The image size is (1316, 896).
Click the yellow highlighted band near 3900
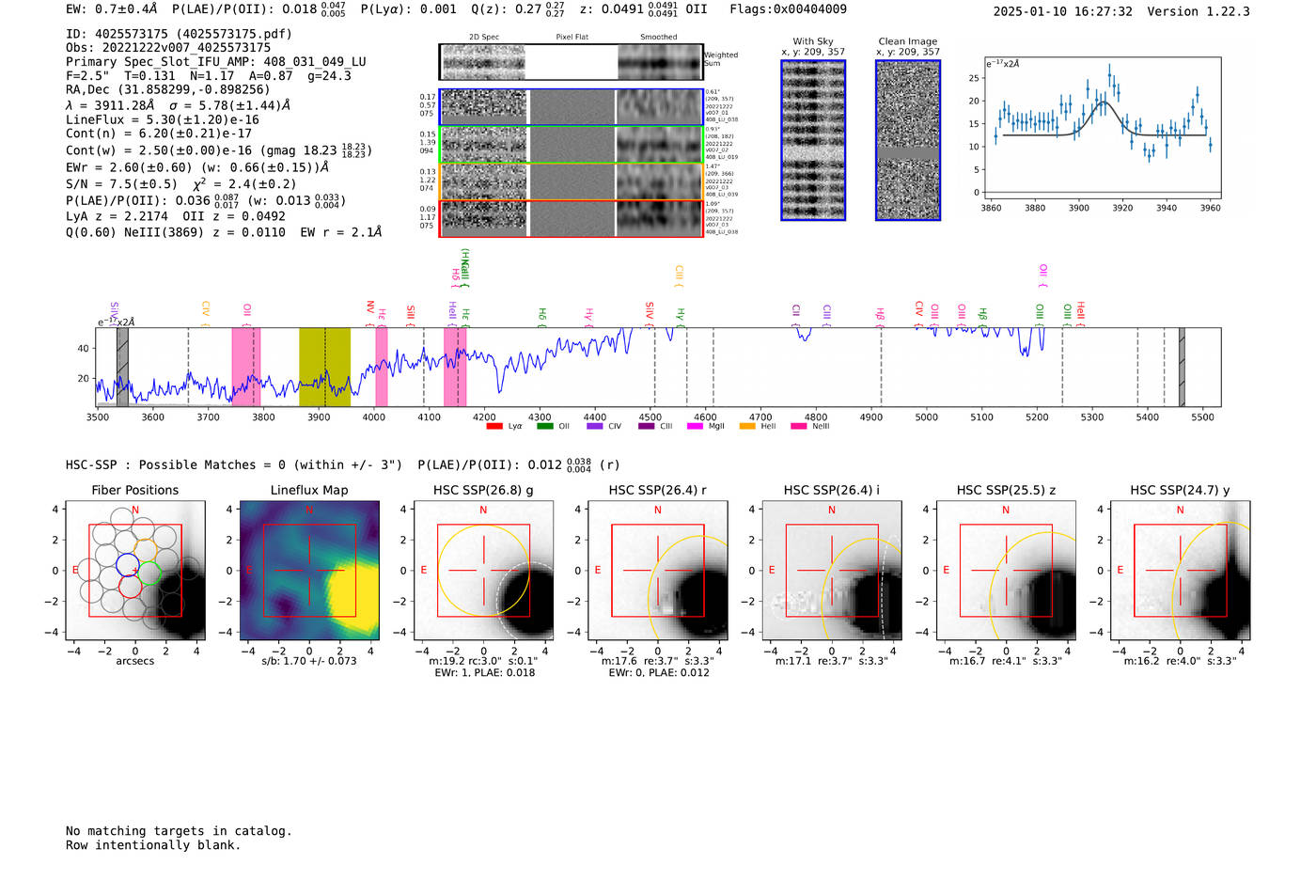325,367
